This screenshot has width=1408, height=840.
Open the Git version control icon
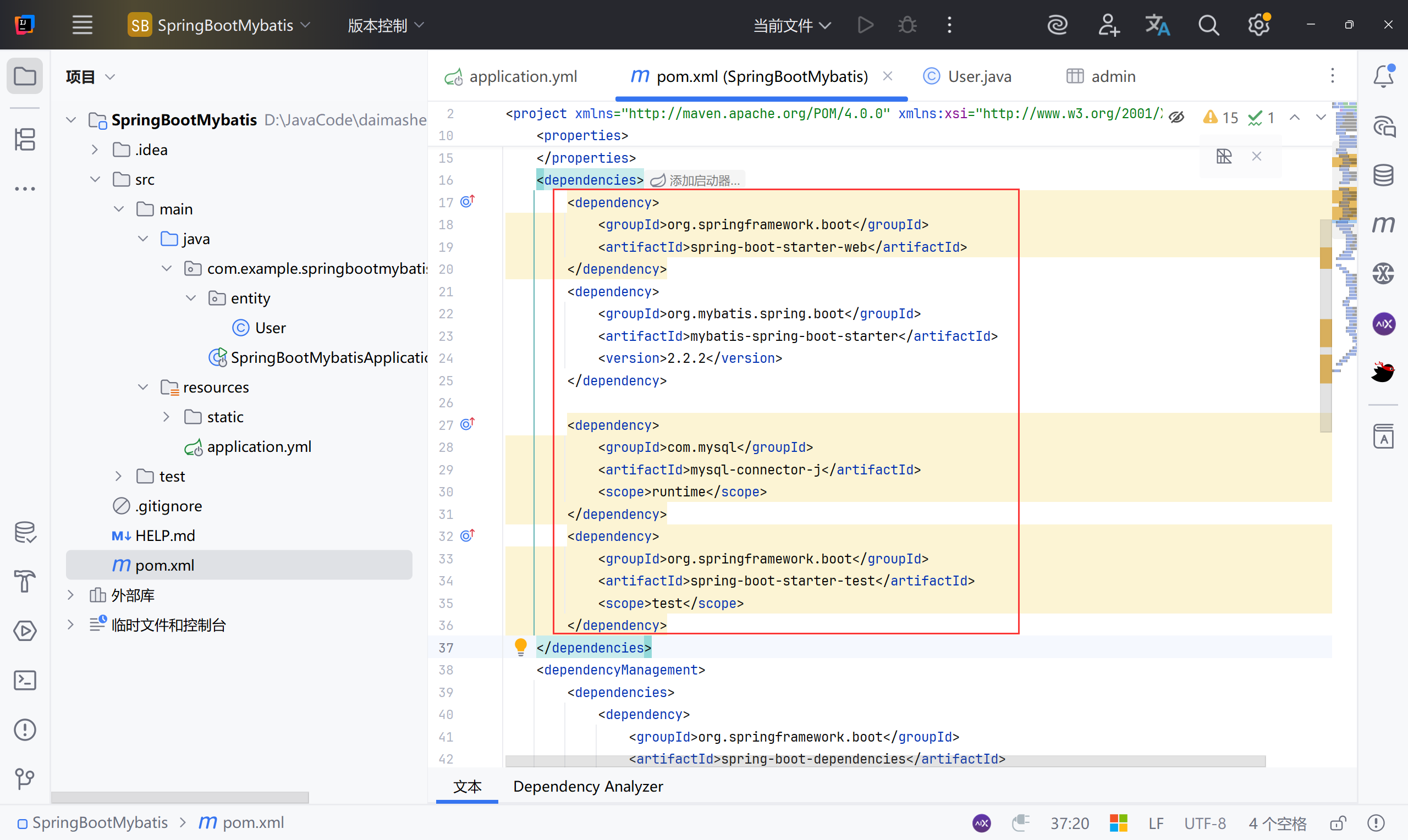(25, 779)
